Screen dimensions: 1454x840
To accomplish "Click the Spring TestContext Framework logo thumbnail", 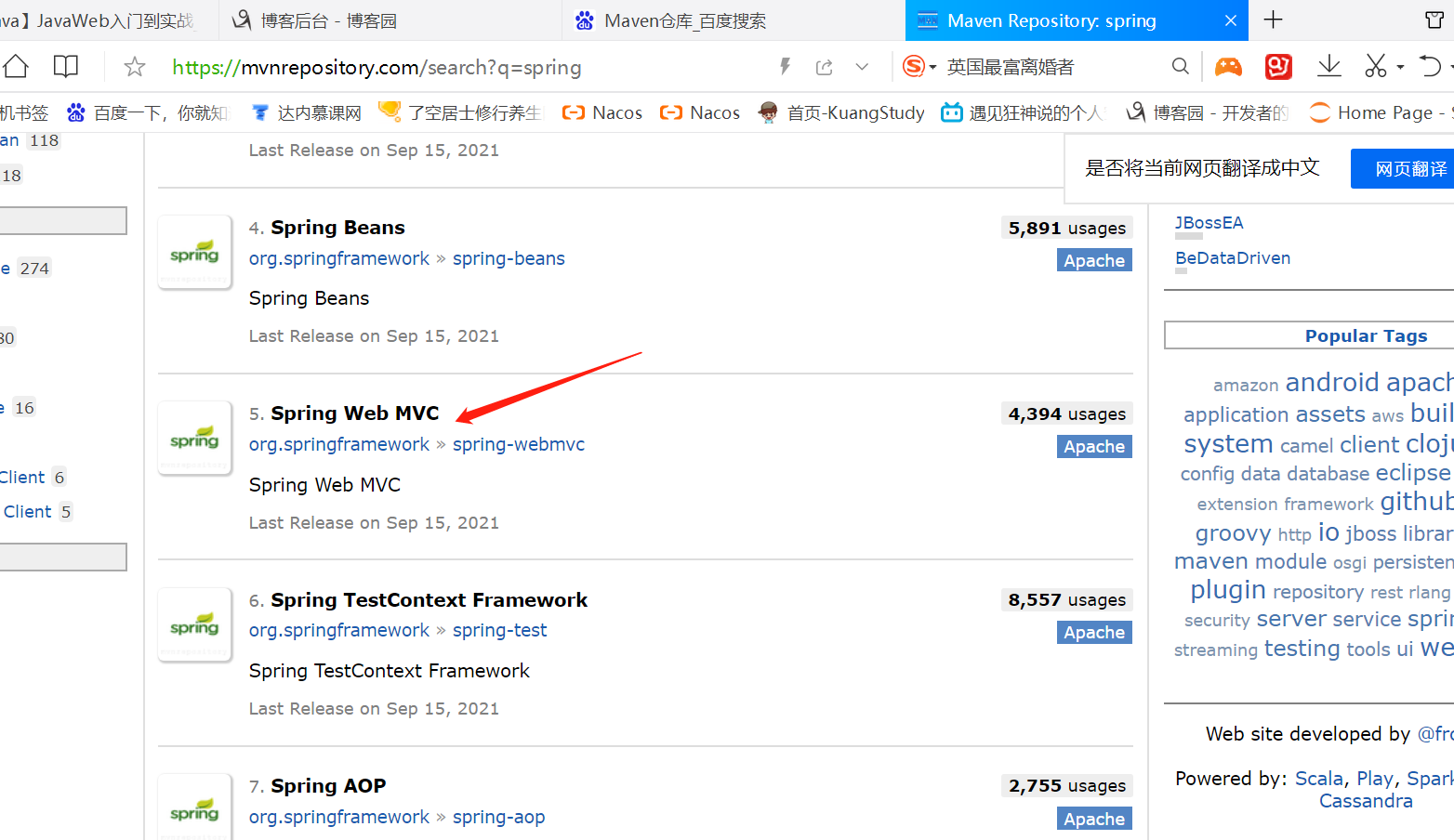I will (194, 624).
